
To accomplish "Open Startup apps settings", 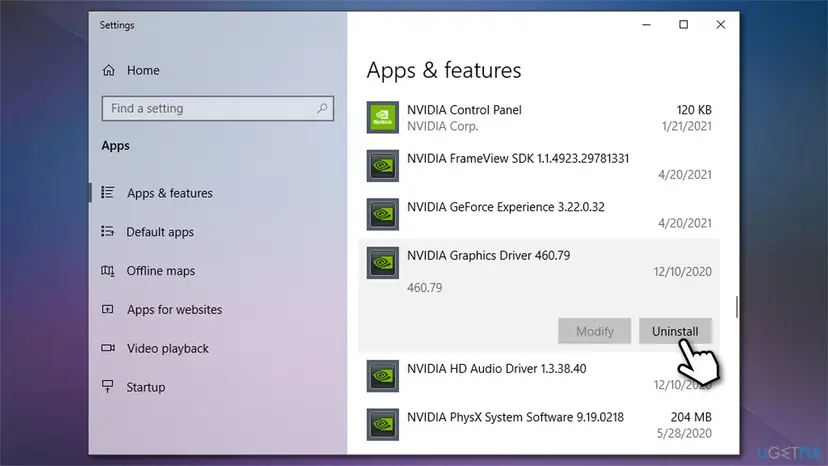I will (x=146, y=387).
